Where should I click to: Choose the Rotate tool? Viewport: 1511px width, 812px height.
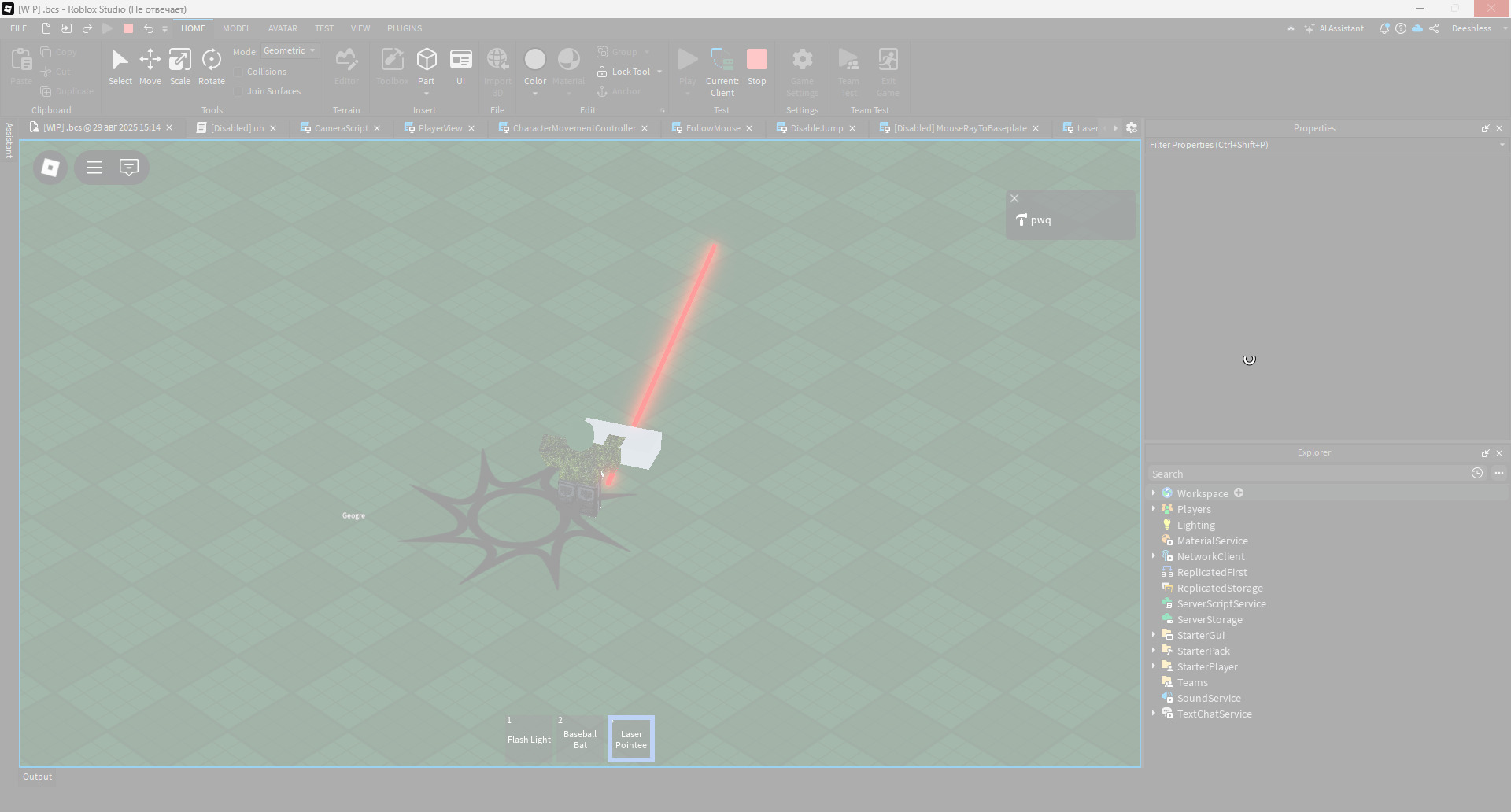pyautogui.click(x=211, y=67)
